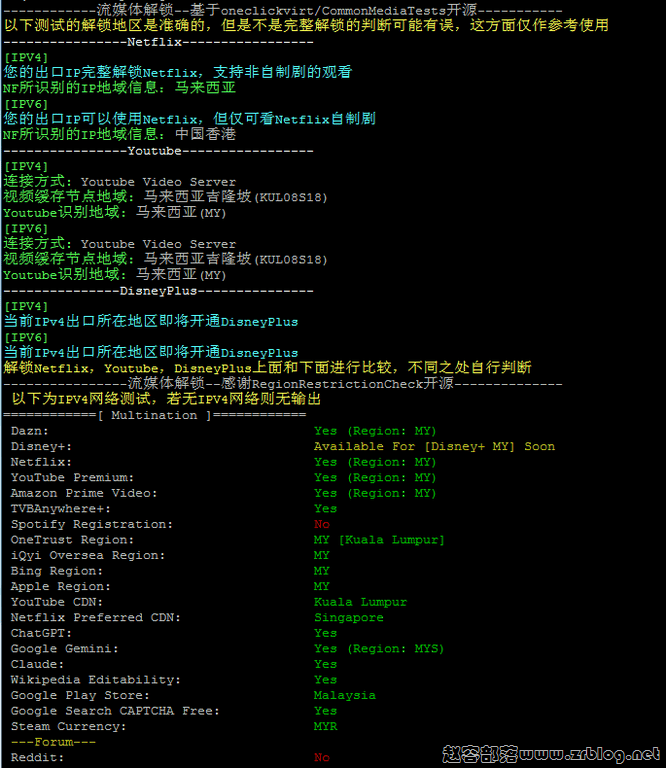
Task: Click the 'Reddit:' label
Action: pos(37,758)
